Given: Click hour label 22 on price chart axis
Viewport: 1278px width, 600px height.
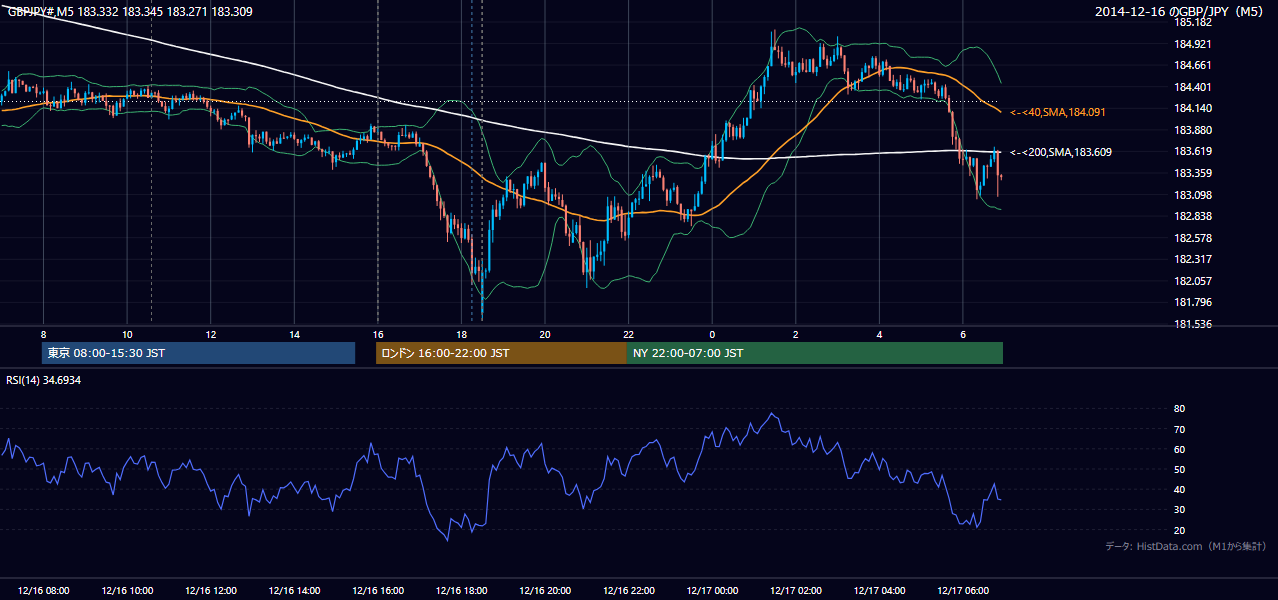Looking at the screenshot, I should click(628, 334).
